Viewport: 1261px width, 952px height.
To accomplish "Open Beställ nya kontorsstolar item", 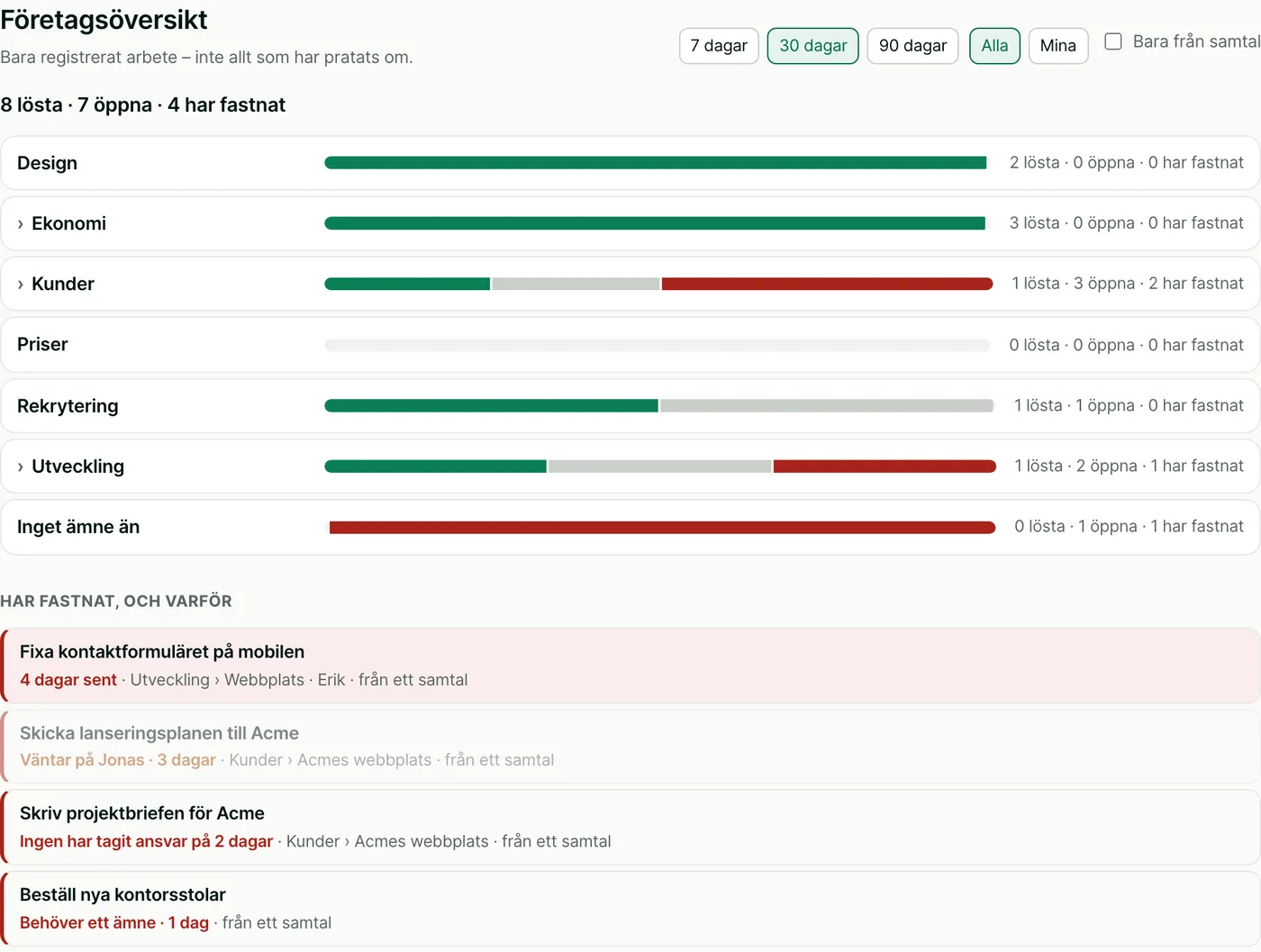I will [630, 908].
